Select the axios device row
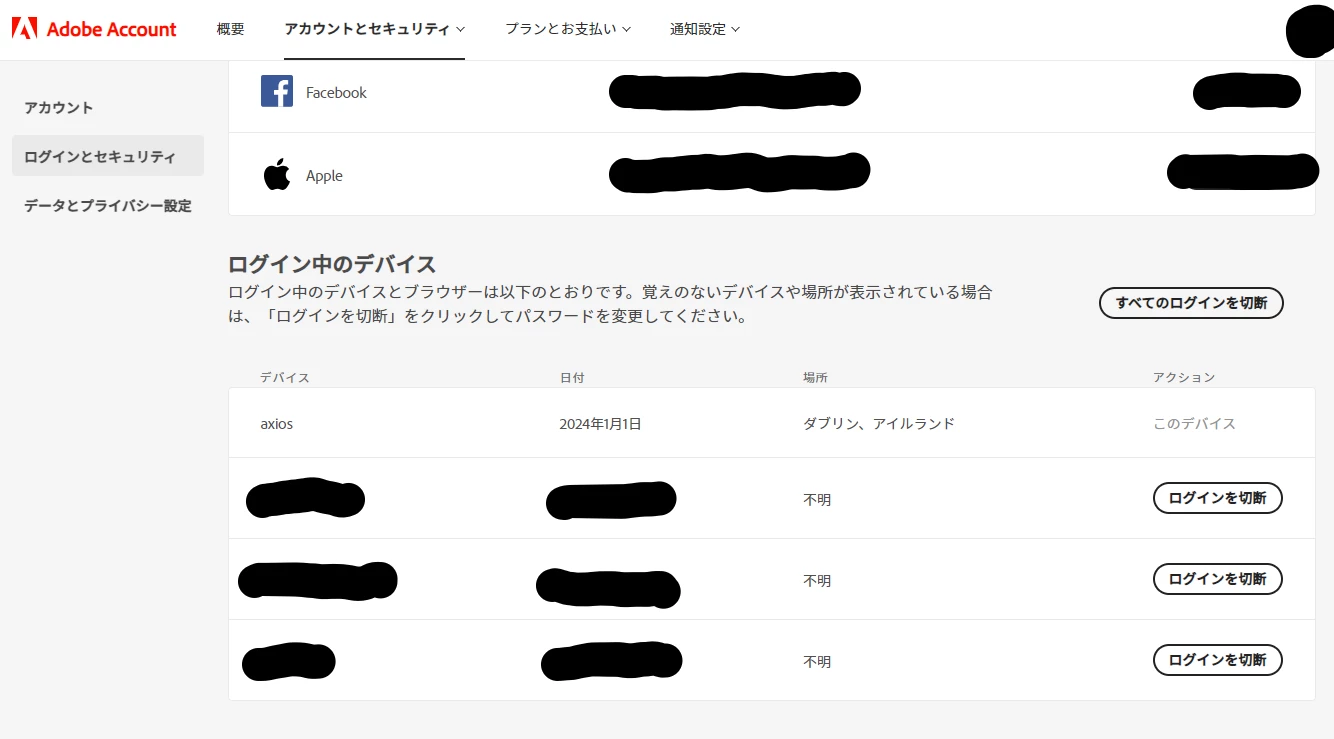Viewport: 1334px width, 739px height. point(772,423)
